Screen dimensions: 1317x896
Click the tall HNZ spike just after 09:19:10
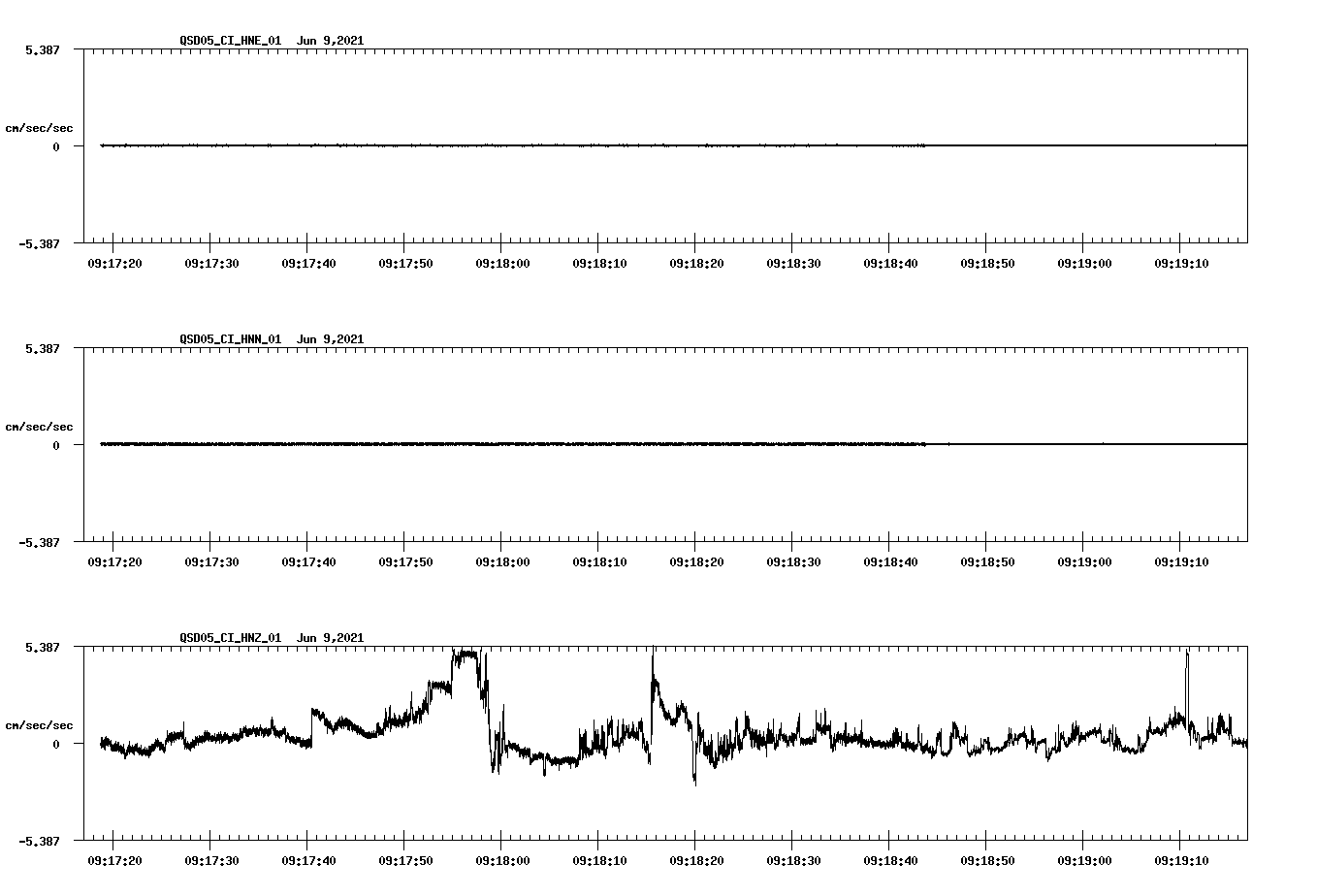[x=1187, y=688]
